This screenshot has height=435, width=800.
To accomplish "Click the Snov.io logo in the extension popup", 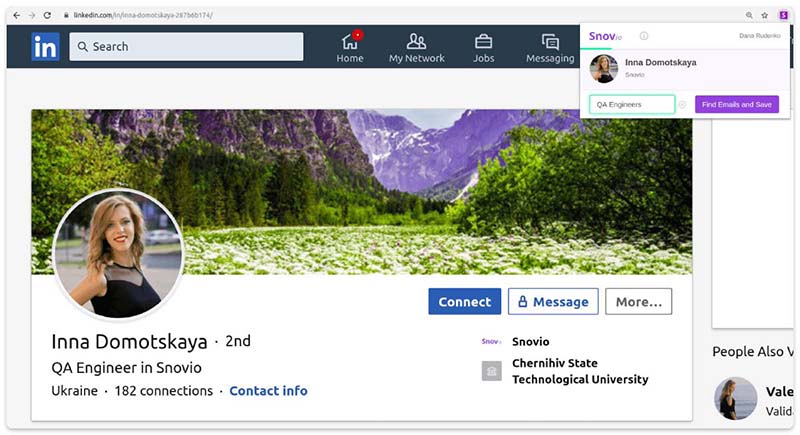I will (605, 36).
